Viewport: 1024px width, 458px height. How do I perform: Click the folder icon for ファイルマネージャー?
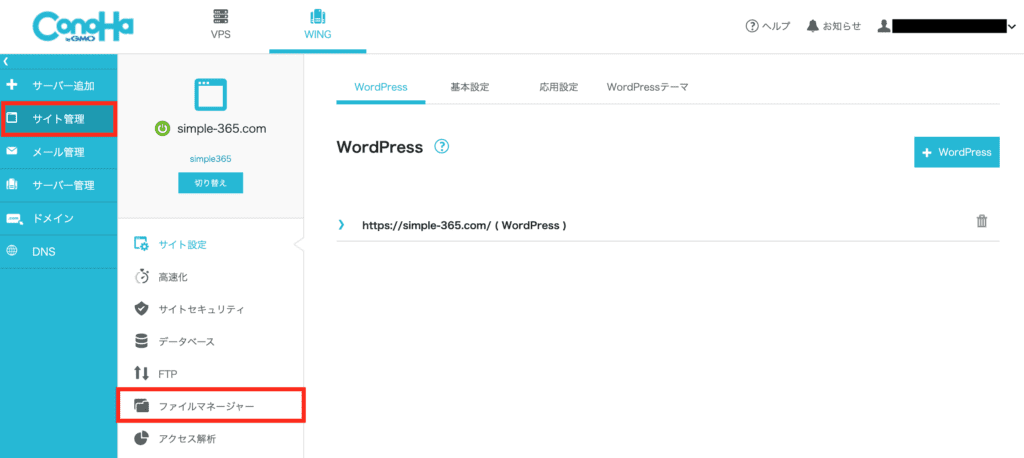(141, 406)
